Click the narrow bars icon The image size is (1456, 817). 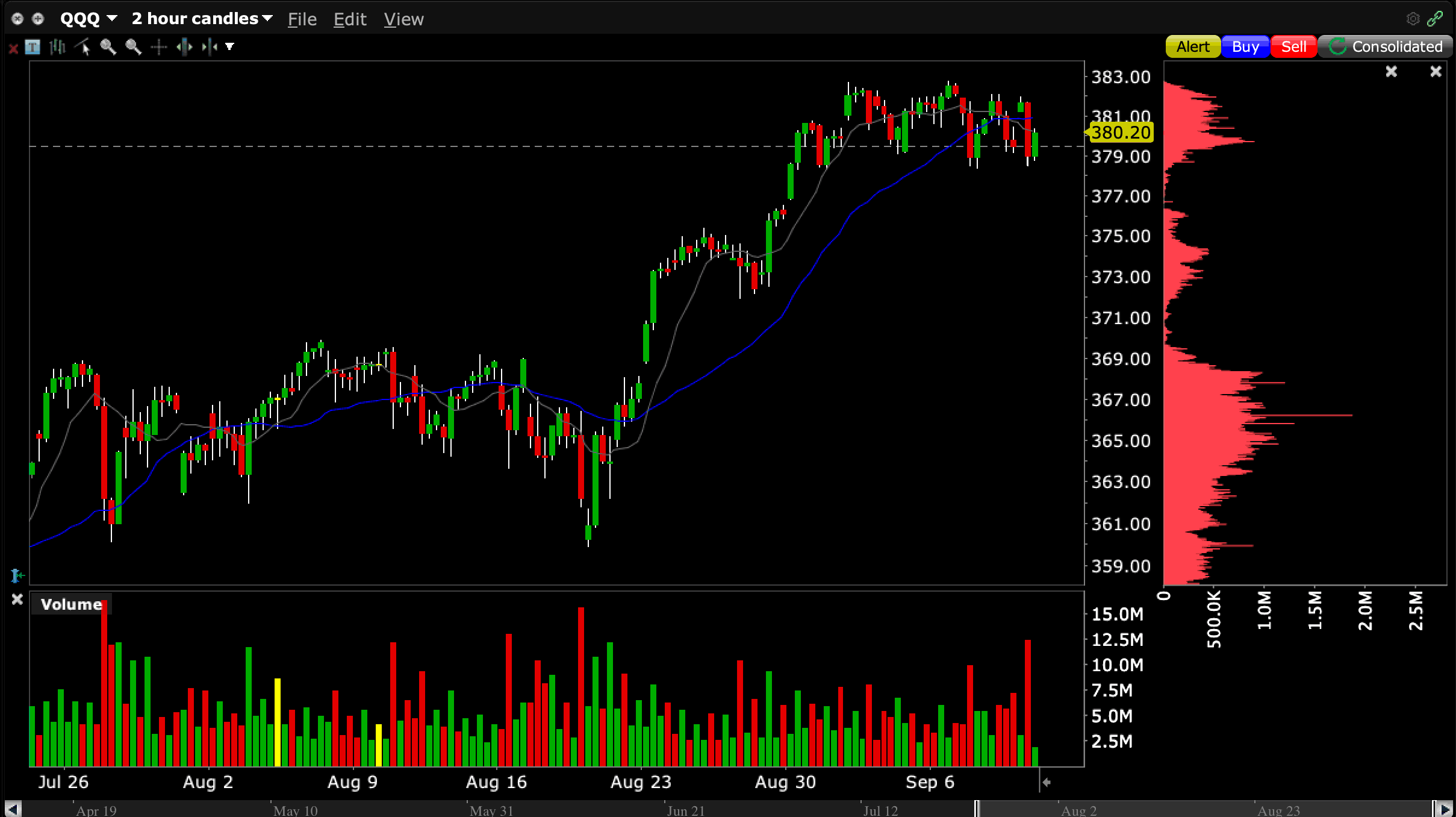pos(210,47)
